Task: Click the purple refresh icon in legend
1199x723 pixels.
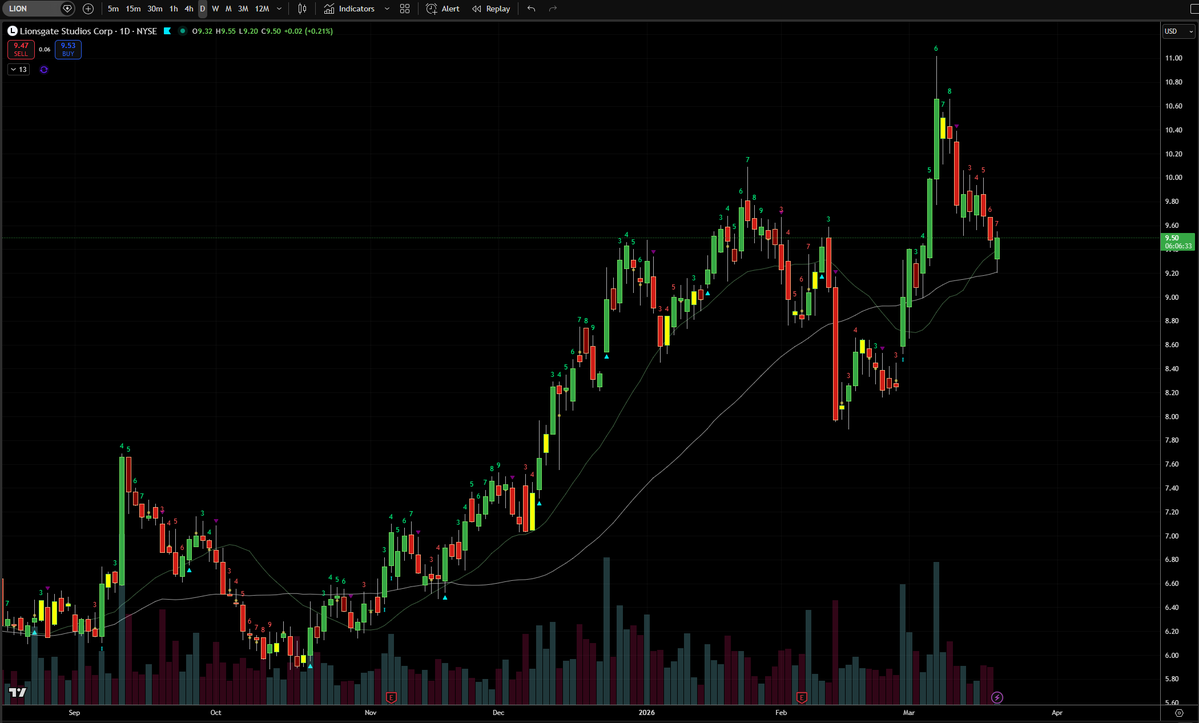Action: (x=44, y=70)
